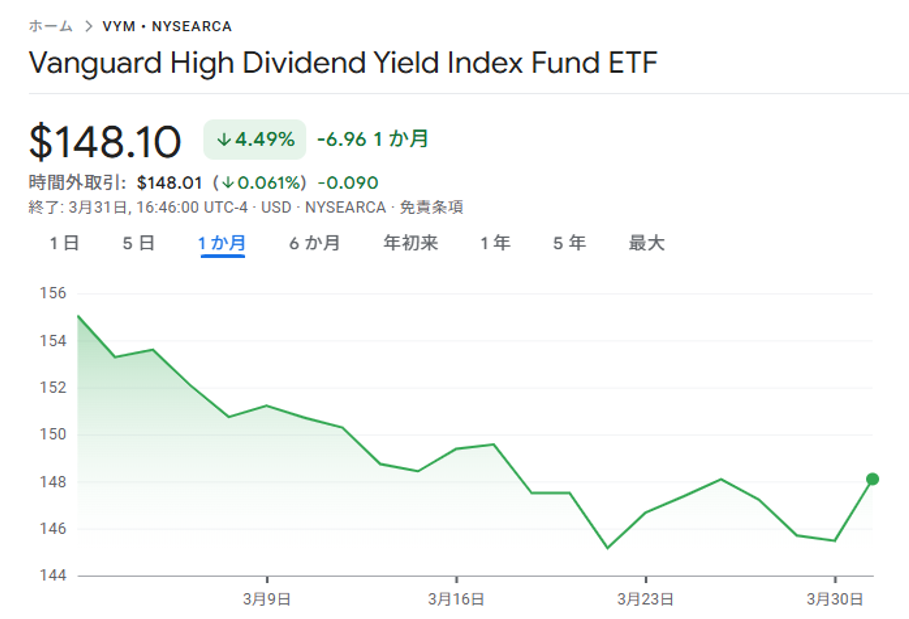
Task: Switch to the 1日 range tab
Action: click(64, 243)
